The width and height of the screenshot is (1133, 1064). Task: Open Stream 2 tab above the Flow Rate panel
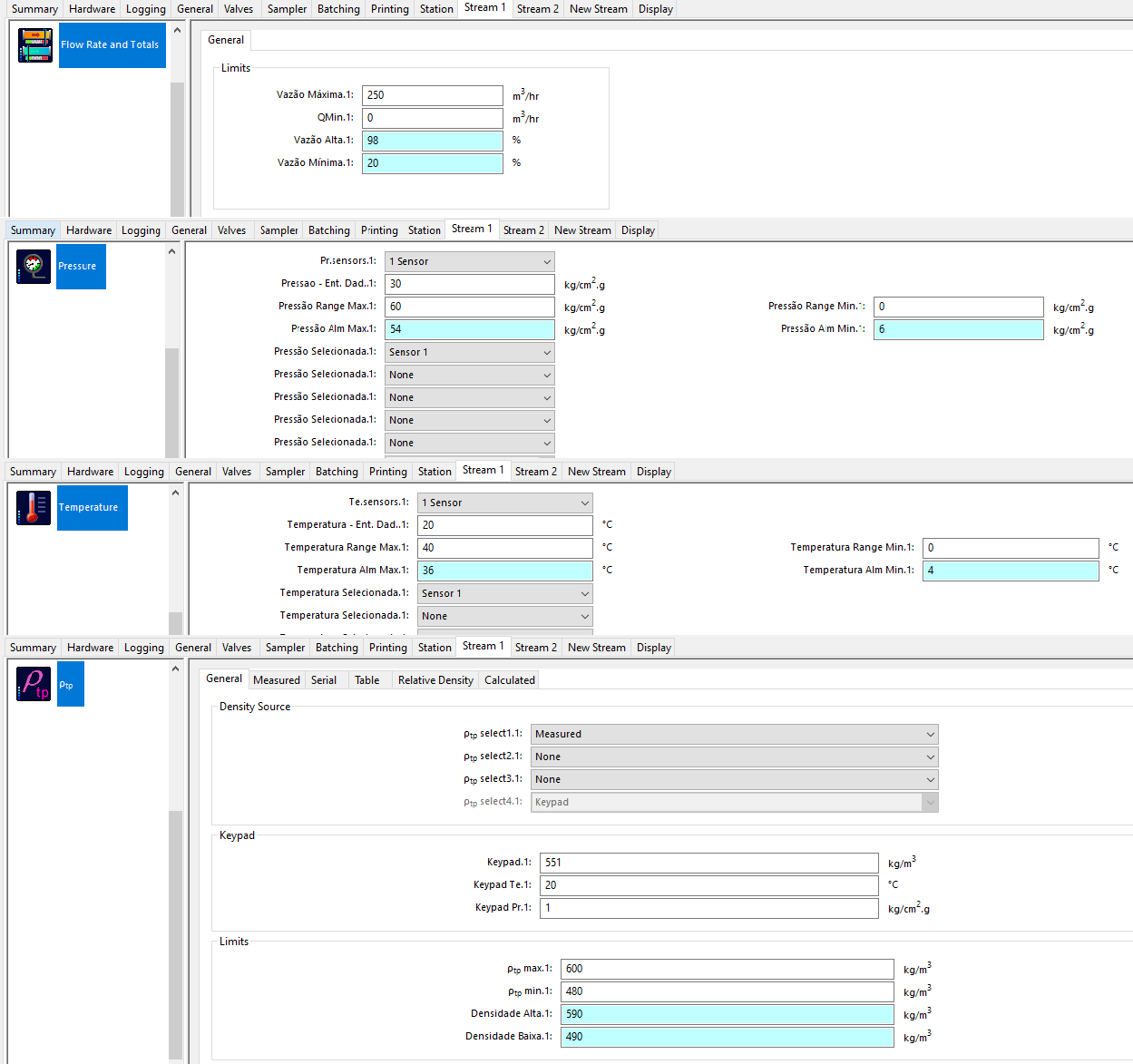[538, 9]
